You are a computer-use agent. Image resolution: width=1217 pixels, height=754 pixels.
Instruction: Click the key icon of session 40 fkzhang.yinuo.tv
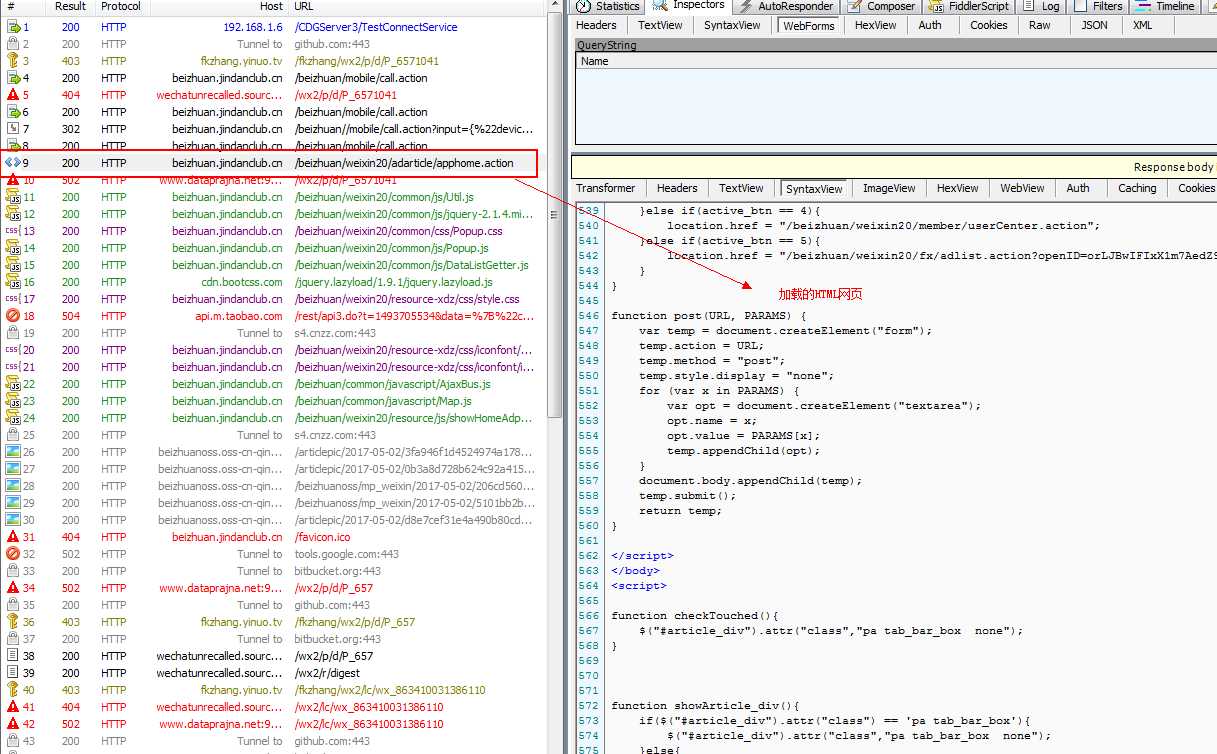pos(13,690)
